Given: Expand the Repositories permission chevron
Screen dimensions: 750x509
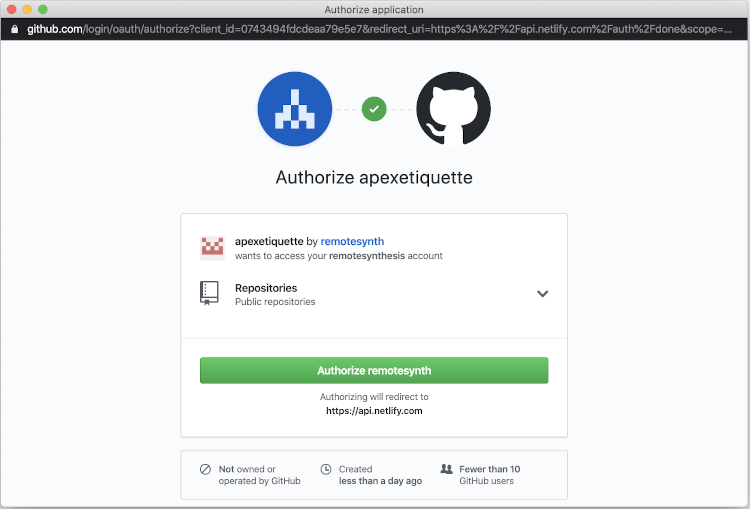Looking at the screenshot, I should [542, 294].
